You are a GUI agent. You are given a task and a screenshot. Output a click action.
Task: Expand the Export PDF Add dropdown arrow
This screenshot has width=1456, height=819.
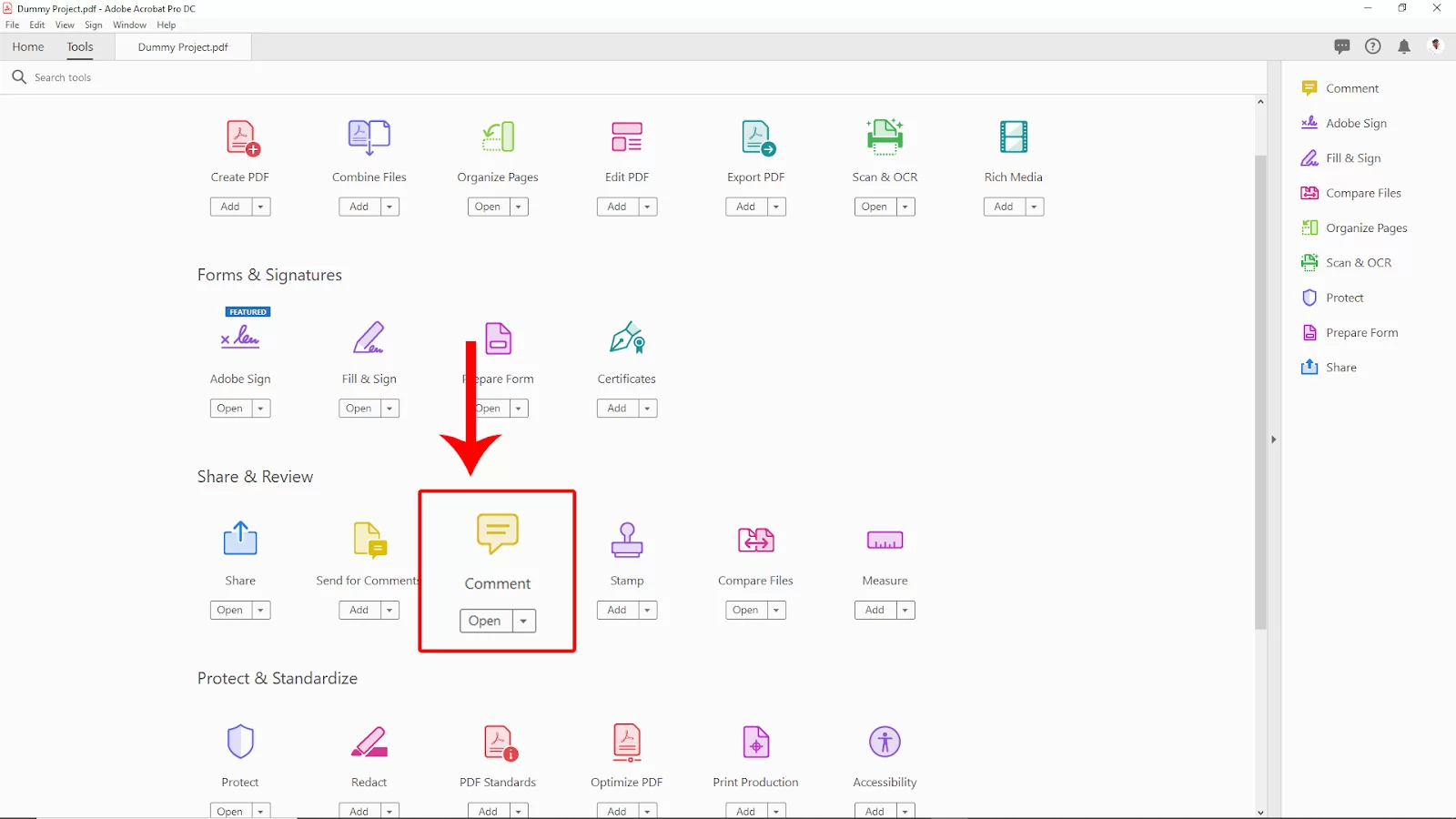[776, 207]
